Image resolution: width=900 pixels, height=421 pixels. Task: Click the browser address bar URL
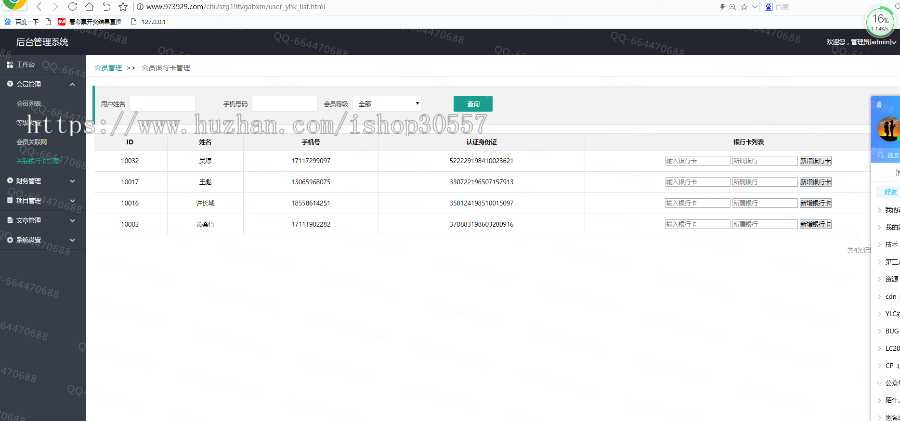coord(236,7)
